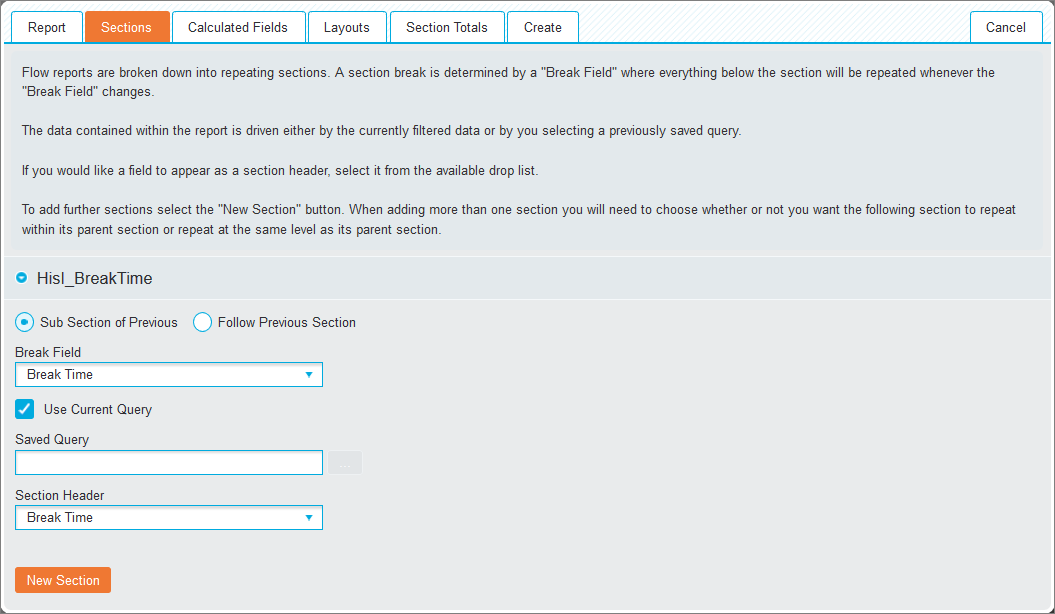Viewport: 1055px width, 614px height.
Task: Choose the Follow Previous Section radio option
Action: 203,322
